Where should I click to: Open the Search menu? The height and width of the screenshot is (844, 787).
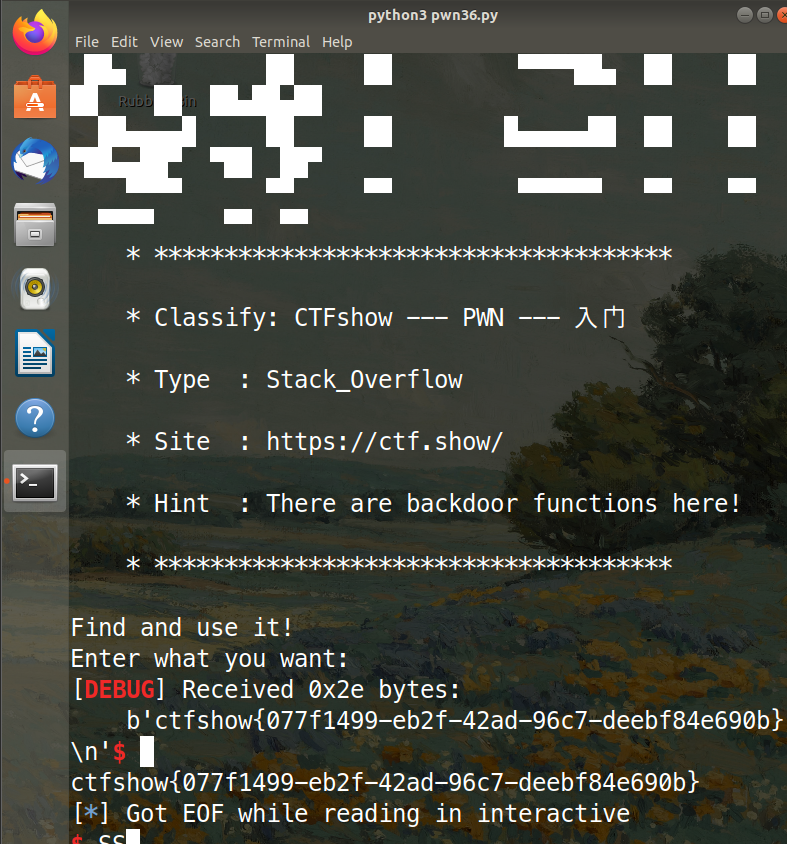click(217, 42)
